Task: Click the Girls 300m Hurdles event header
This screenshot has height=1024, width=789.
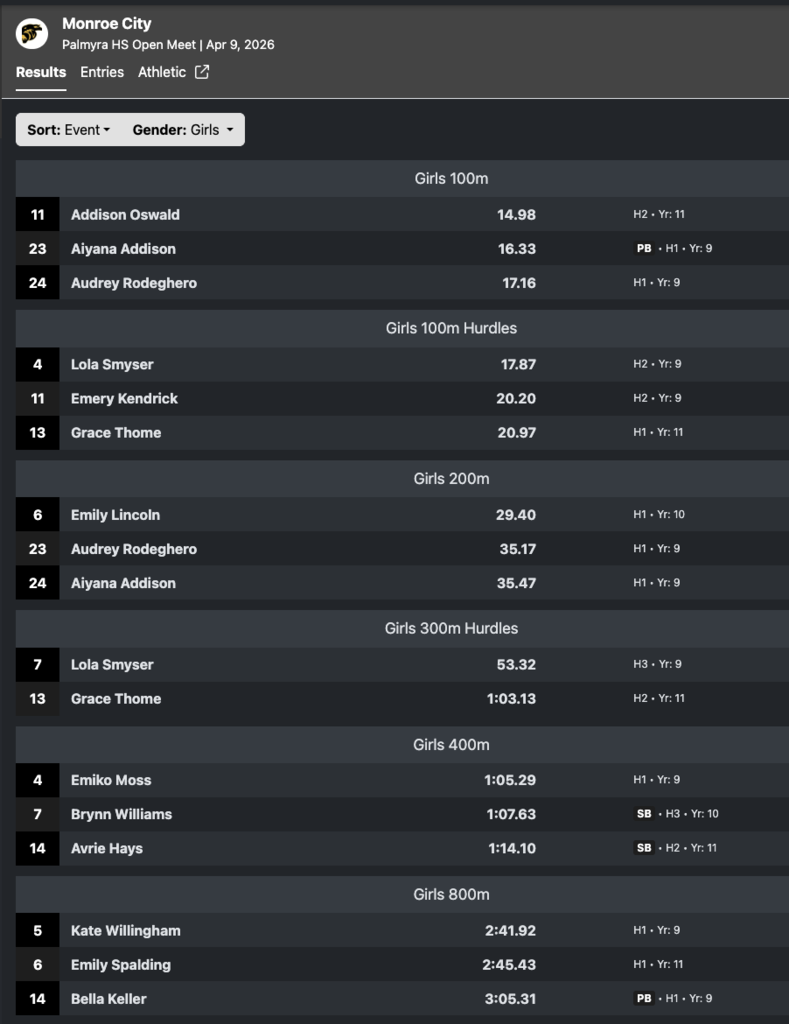Action: [451, 628]
